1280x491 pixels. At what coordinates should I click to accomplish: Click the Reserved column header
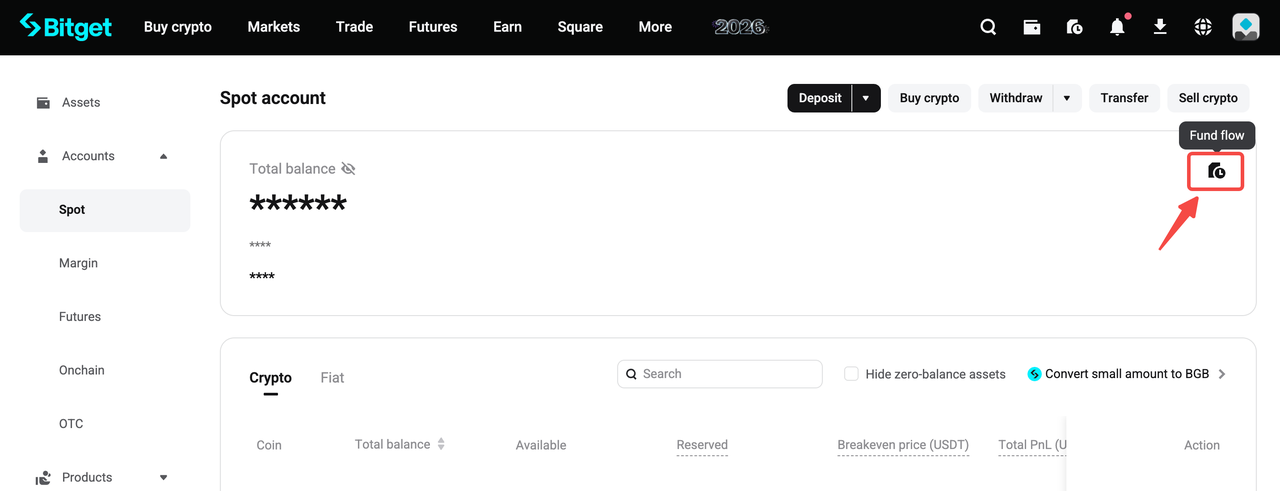coord(702,445)
